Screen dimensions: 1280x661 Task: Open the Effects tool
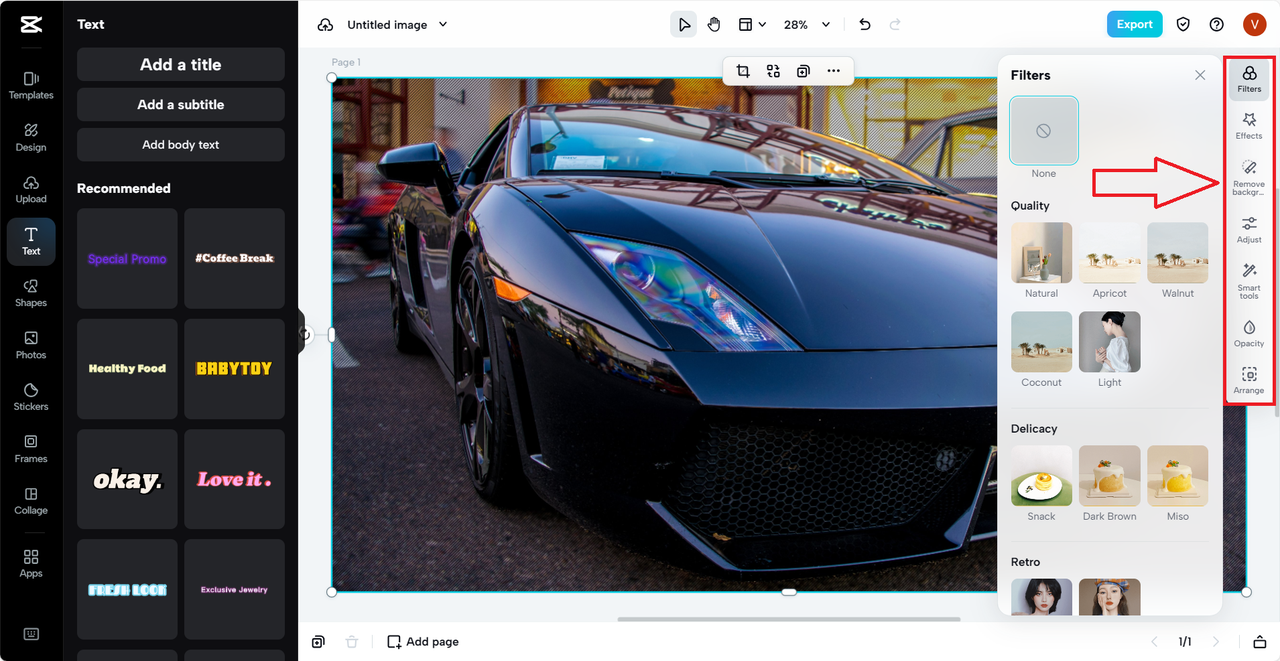point(1249,126)
